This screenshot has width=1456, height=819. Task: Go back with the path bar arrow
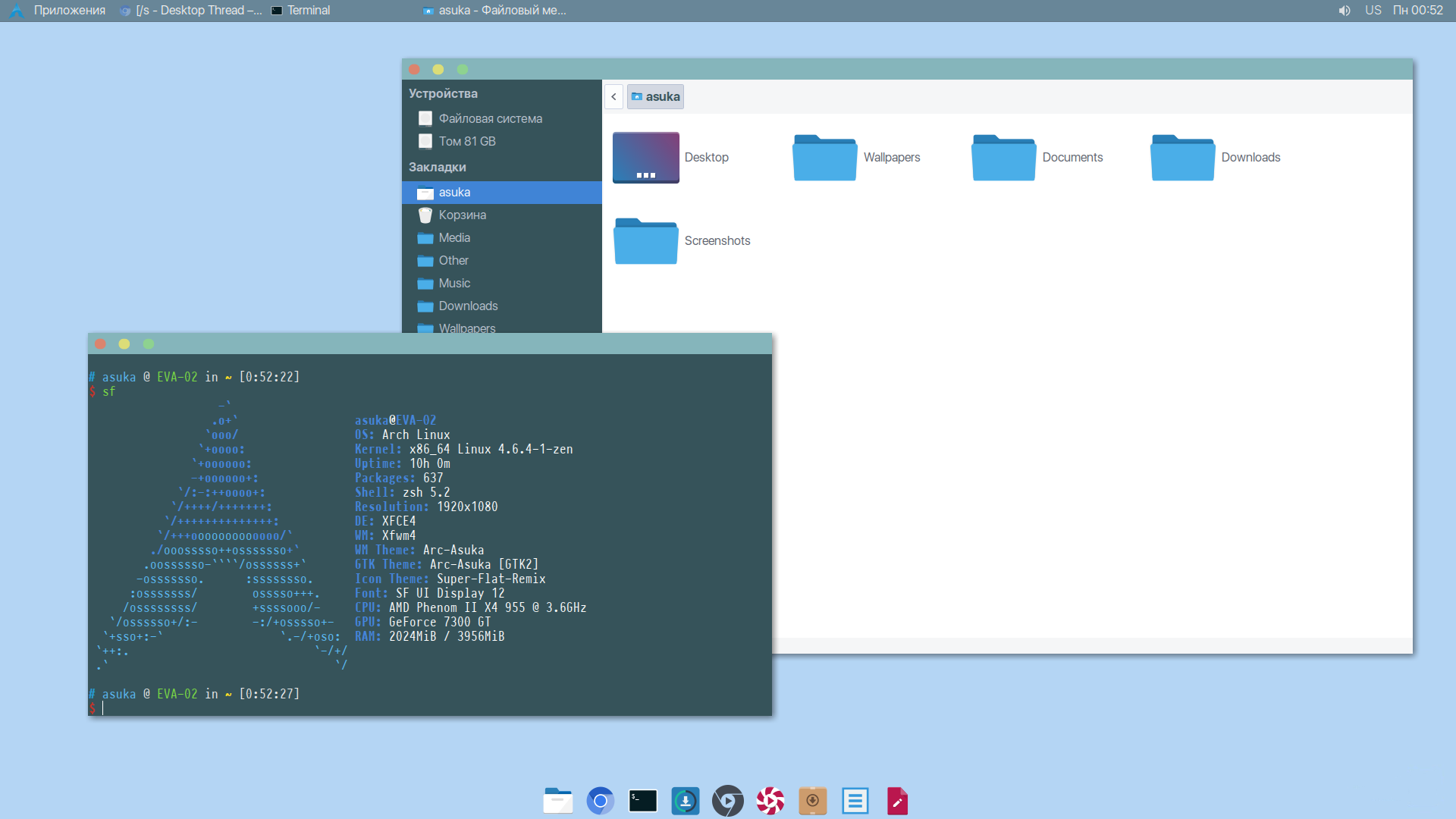(x=613, y=96)
